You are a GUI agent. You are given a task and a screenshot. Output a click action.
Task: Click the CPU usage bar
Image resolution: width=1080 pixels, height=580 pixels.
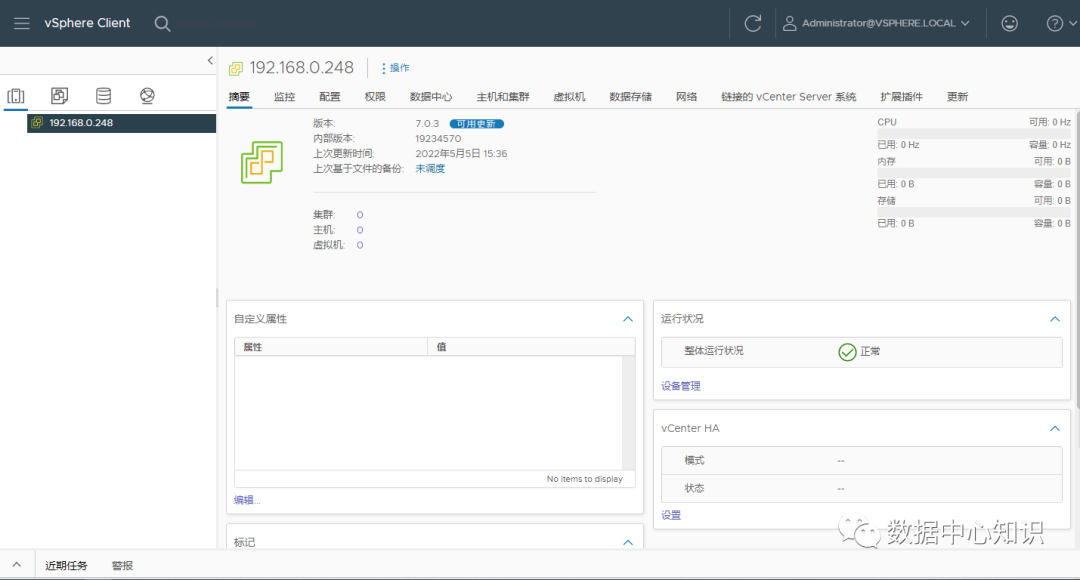(x=974, y=133)
